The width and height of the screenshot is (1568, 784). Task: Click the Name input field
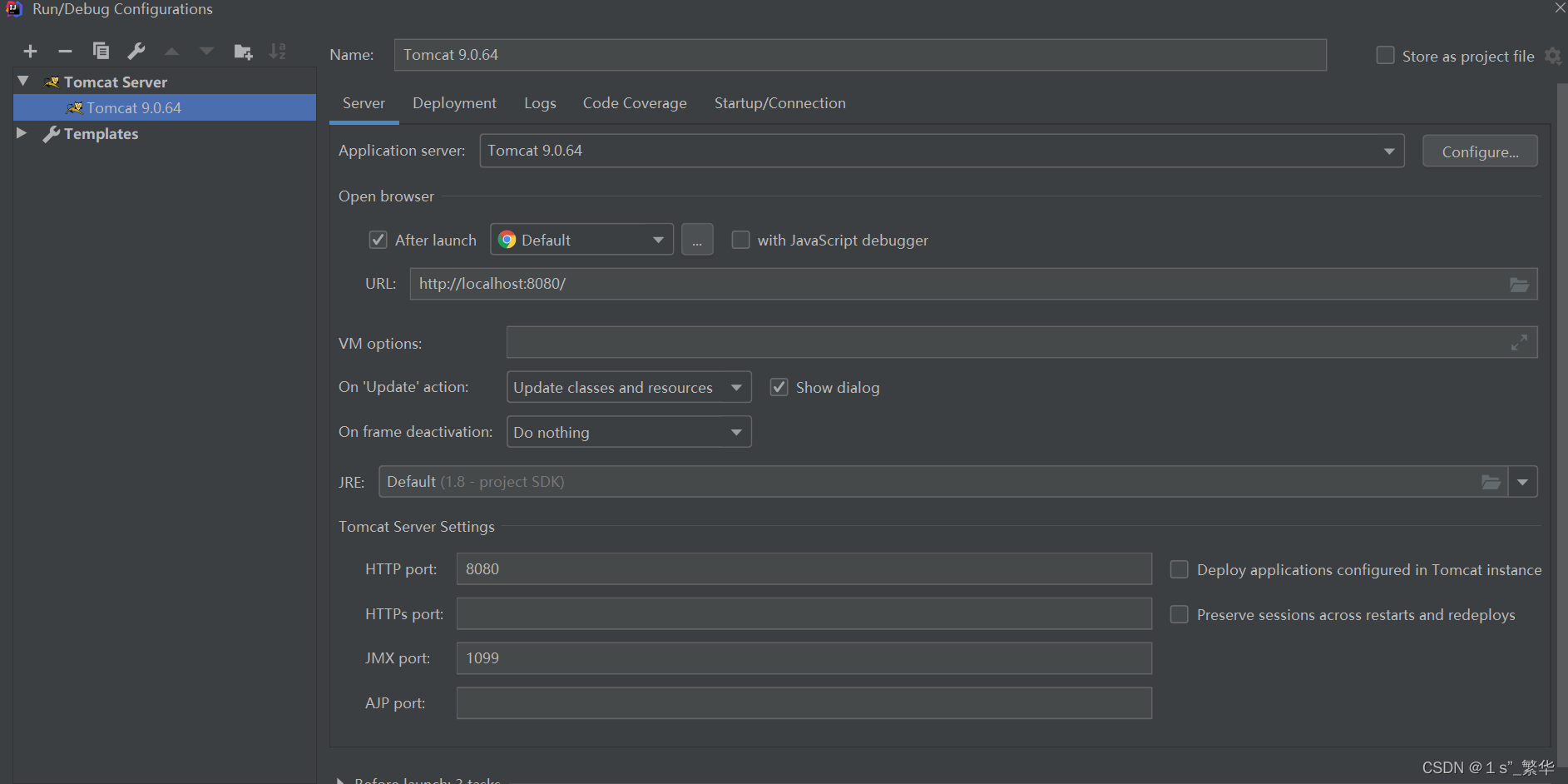[860, 55]
